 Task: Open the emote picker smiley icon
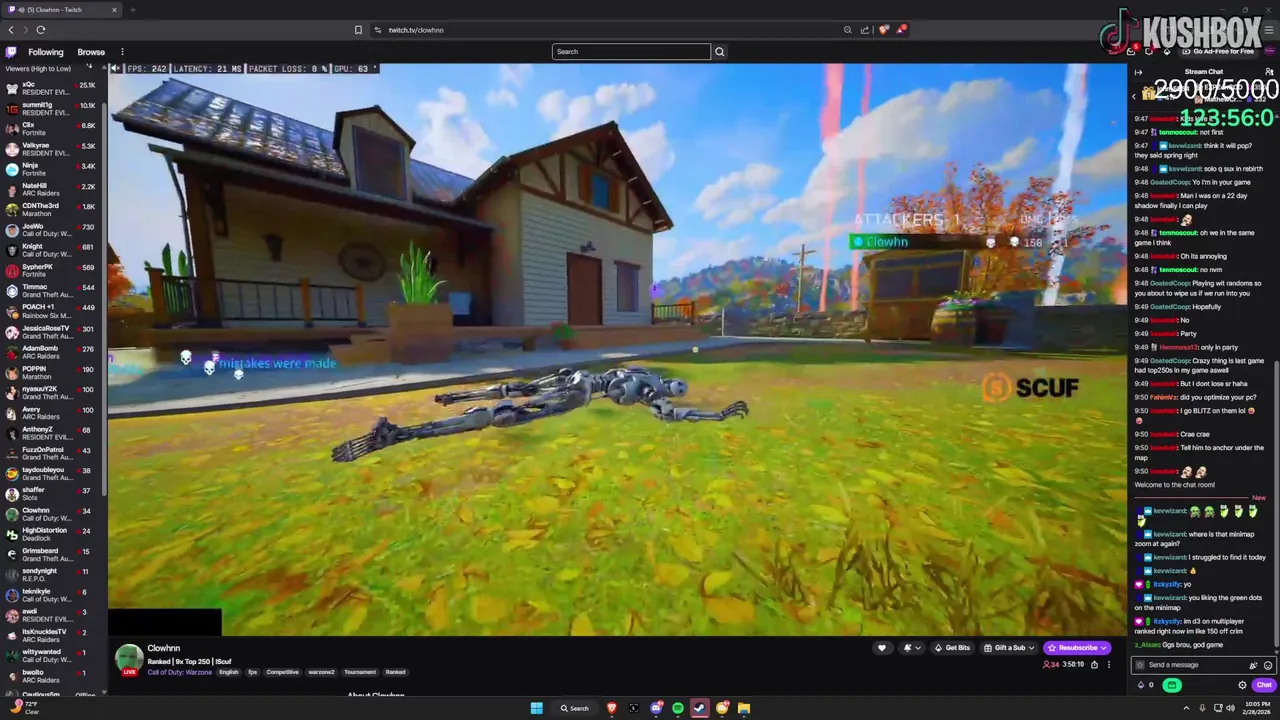click(x=1268, y=665)
